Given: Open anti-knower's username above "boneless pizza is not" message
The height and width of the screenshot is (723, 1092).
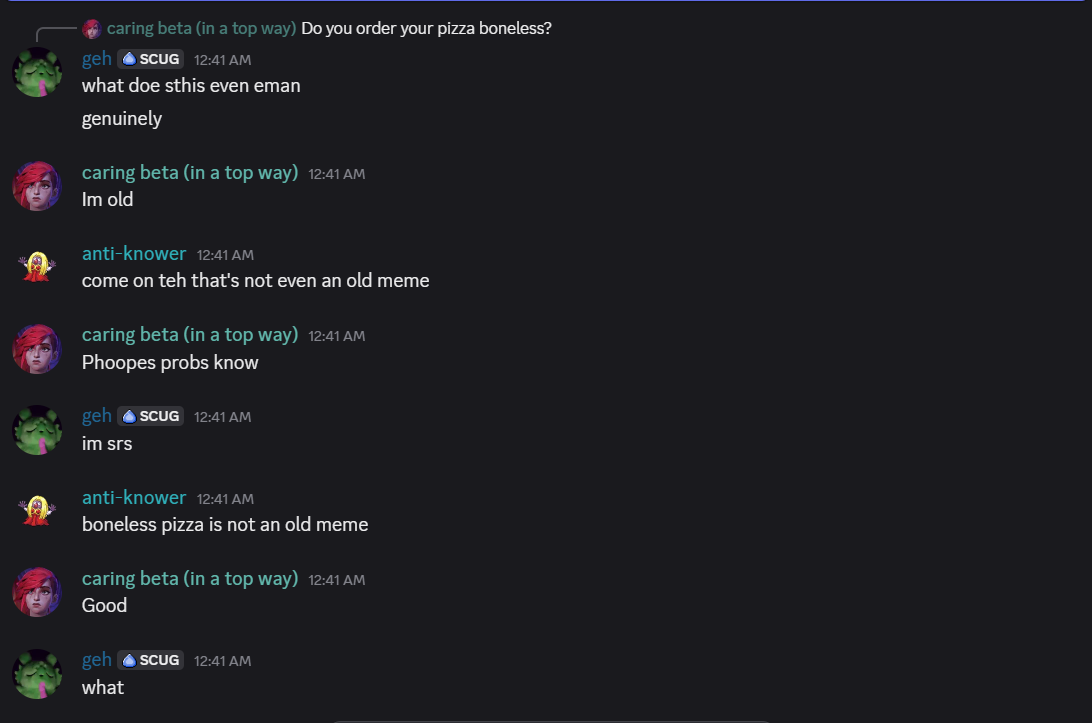Looking at the screenshot, I should tap(134, 498).
